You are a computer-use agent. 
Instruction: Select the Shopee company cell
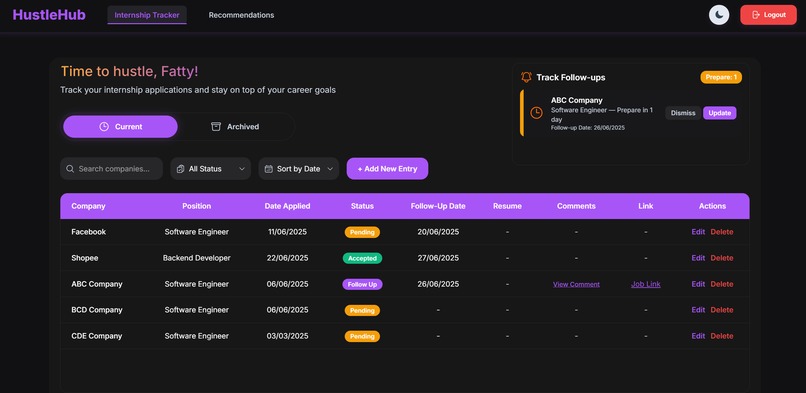tap(86, 258)
